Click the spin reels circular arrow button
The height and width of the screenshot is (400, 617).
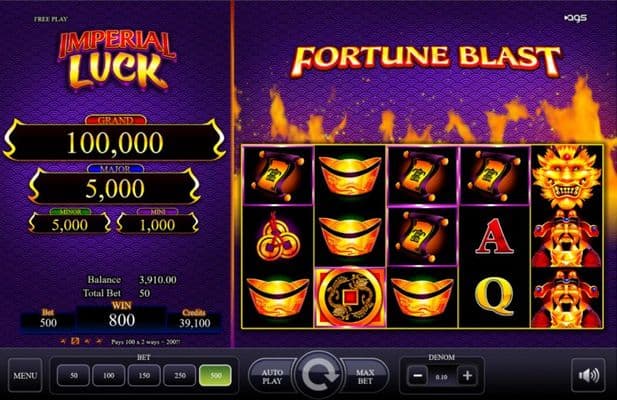pyautogui.click(x=318, y=374)
